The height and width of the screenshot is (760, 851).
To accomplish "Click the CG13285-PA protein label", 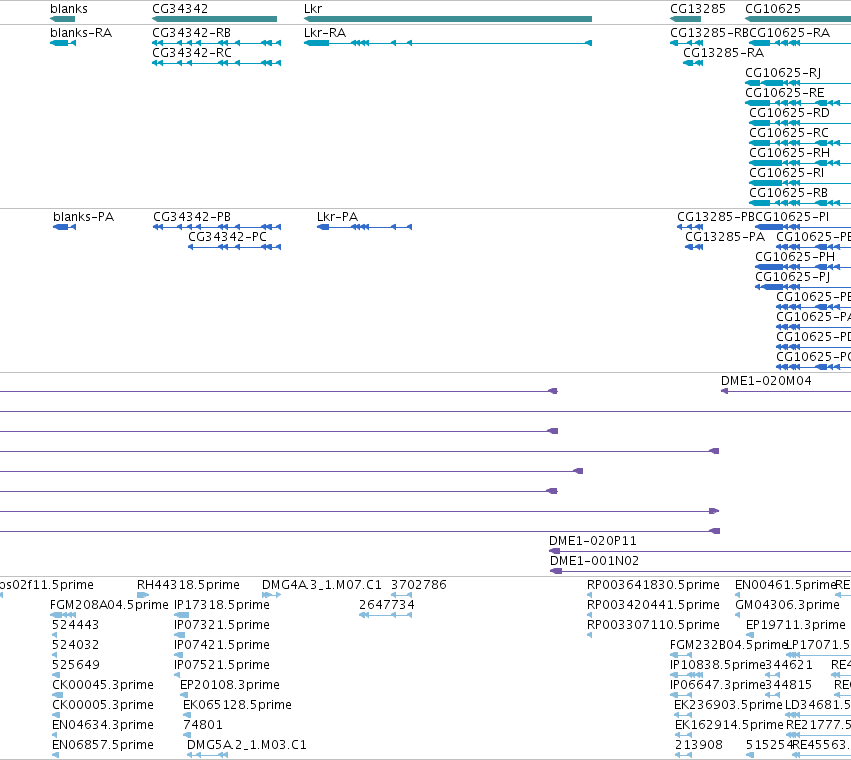I will click(x=725, y=237).
